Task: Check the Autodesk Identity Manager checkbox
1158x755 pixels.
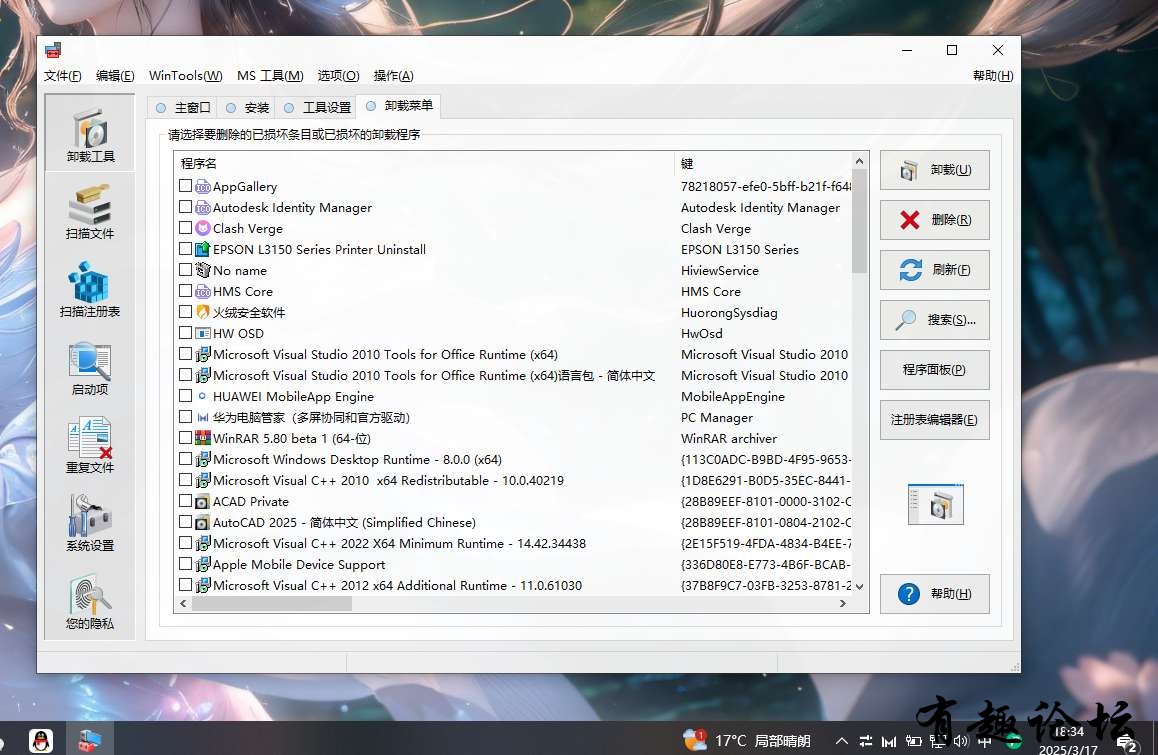Action: [185, 207]
